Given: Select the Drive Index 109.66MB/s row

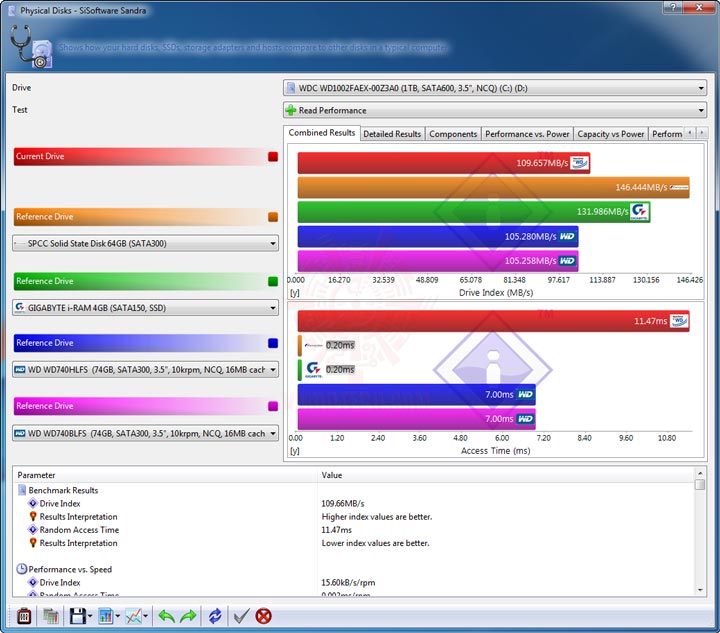Looking at the screenshot, I should [x=354, y=504].
